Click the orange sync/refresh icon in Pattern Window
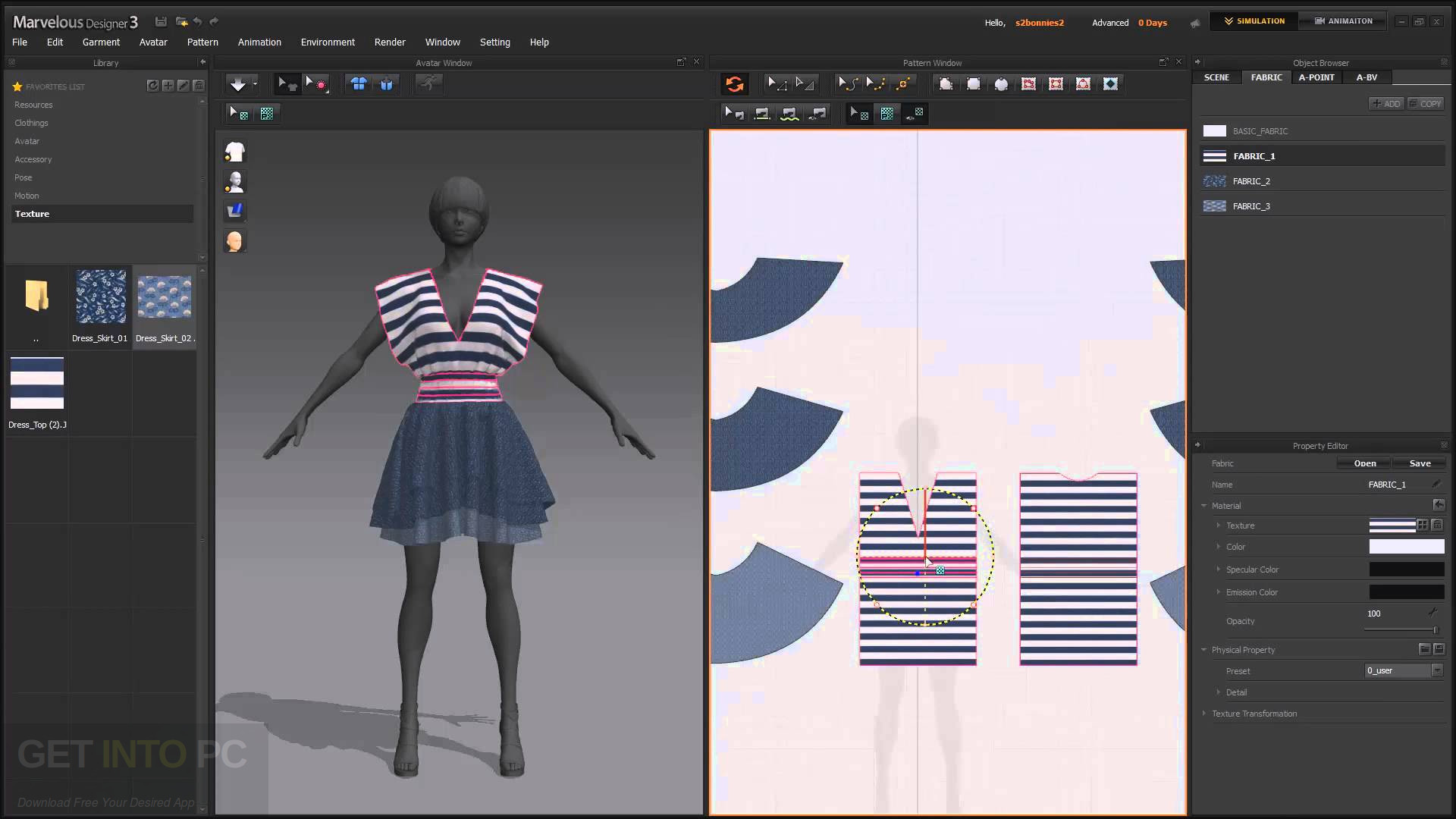This screenshot has height=819, width=1456. [734, 84]
